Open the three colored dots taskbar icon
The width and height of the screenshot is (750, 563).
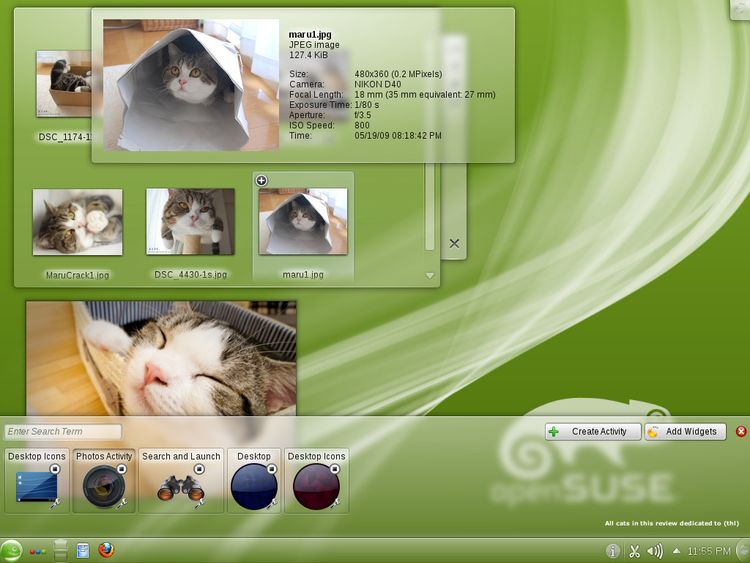[37, 550]
